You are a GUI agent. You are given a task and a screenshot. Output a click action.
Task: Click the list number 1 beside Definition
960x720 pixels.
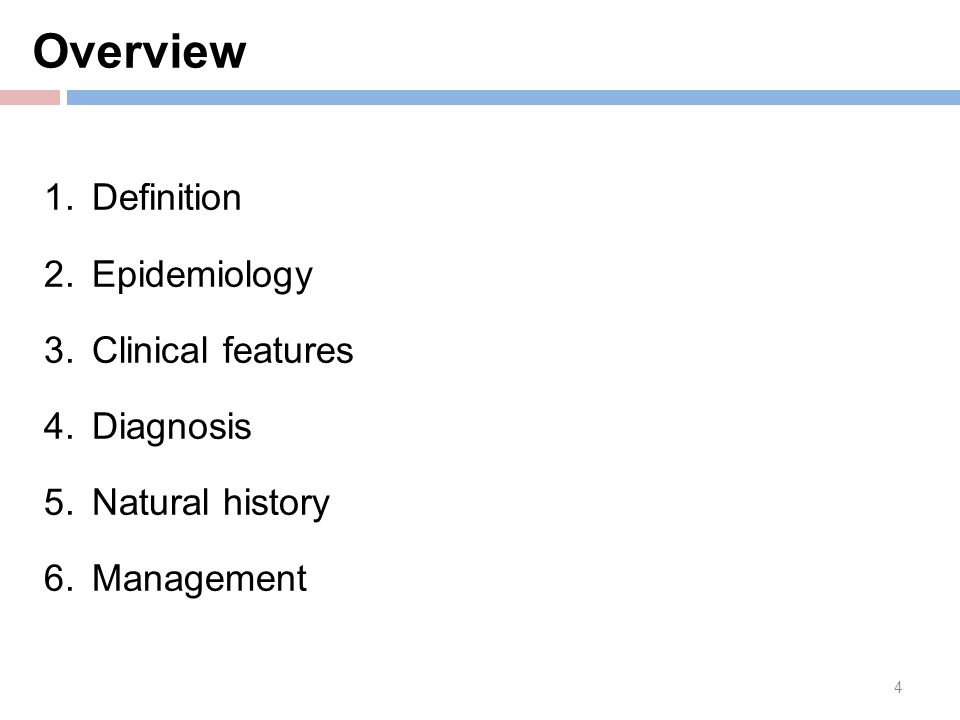coord(58,198)
